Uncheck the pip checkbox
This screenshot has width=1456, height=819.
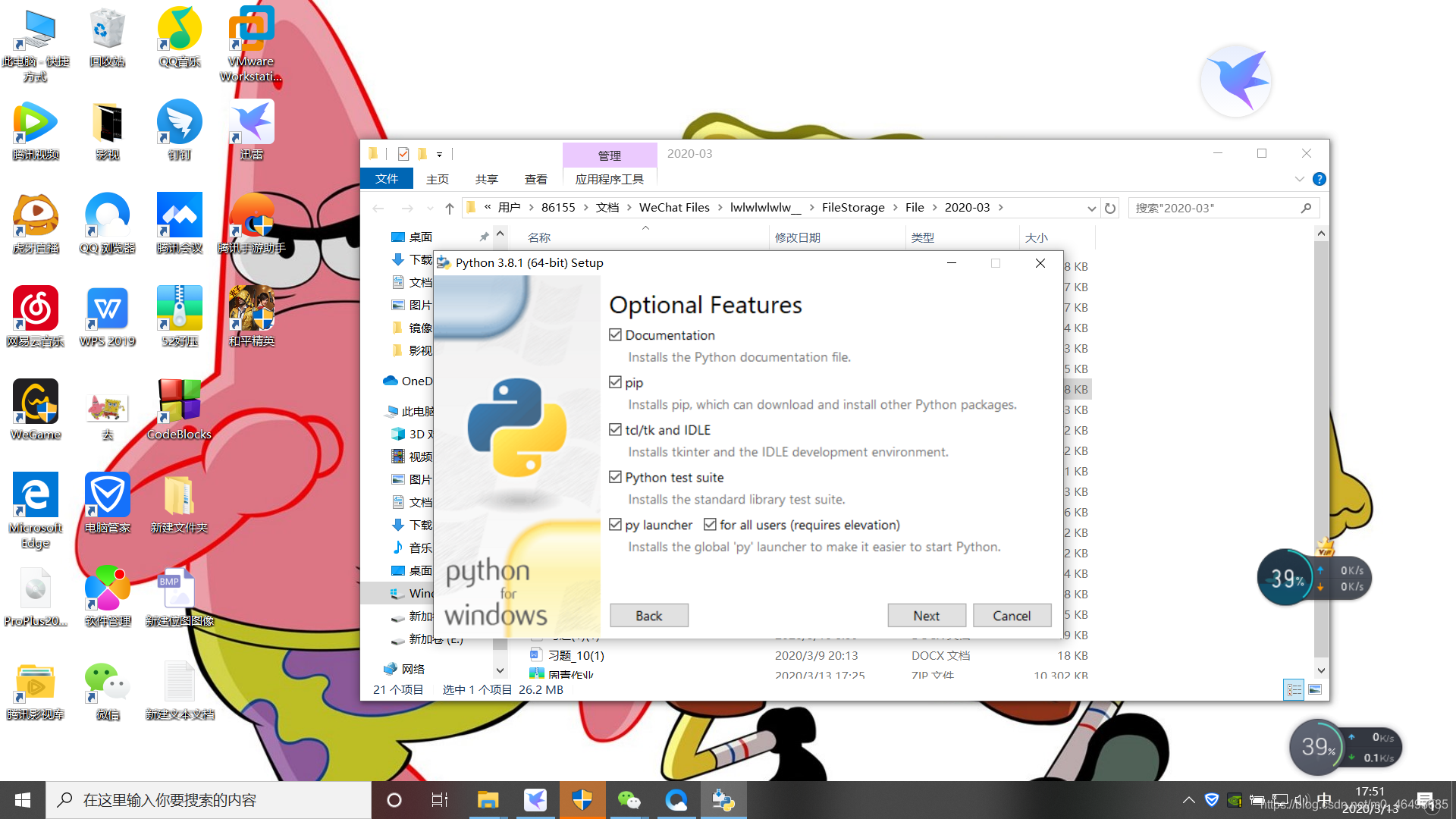(x=615, y=382)
